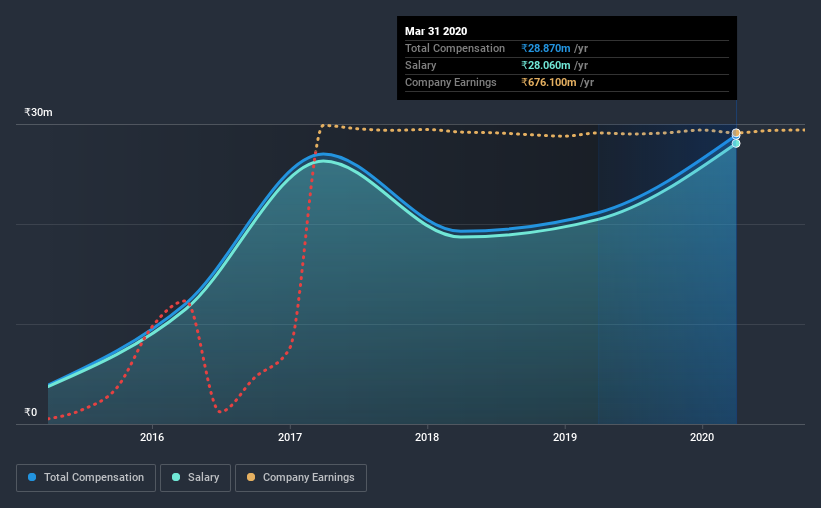
Task: Click the 2020 x-axis label
Action: point(702,437)
